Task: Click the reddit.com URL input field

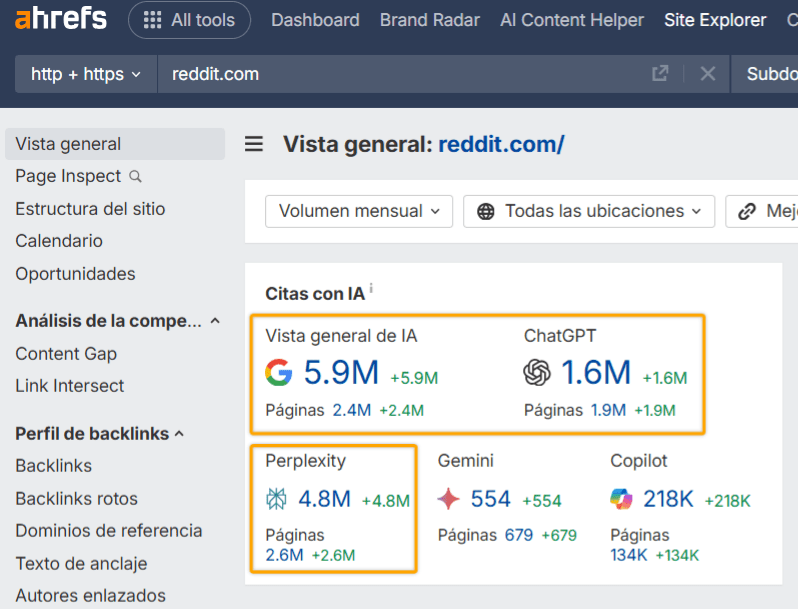Action: [x=400, y=74]
